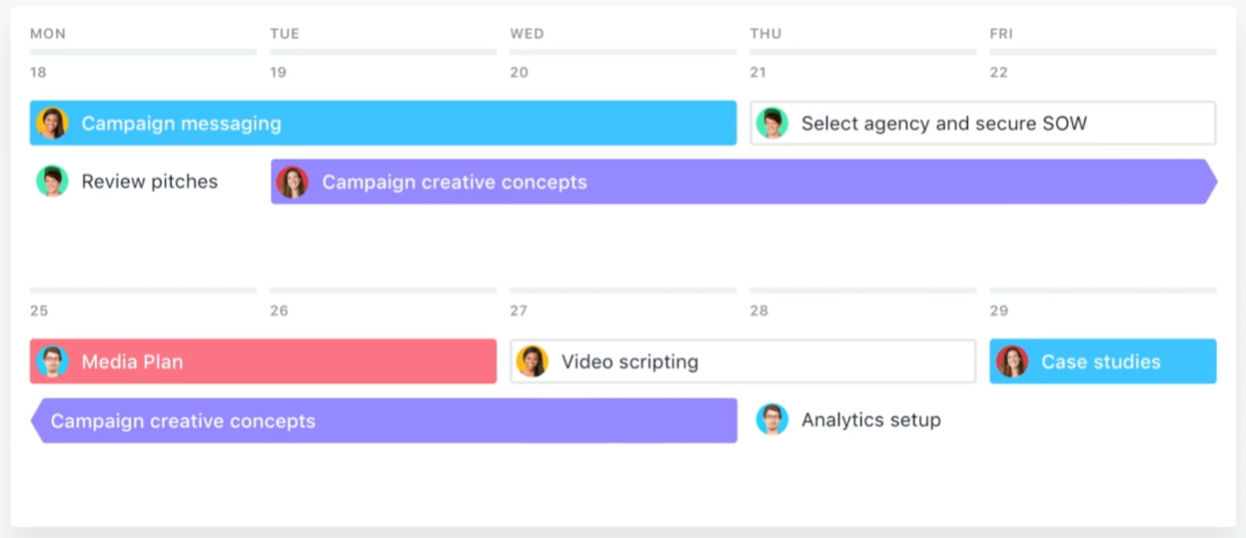Open the blue Case studies task

point(1103,361)
